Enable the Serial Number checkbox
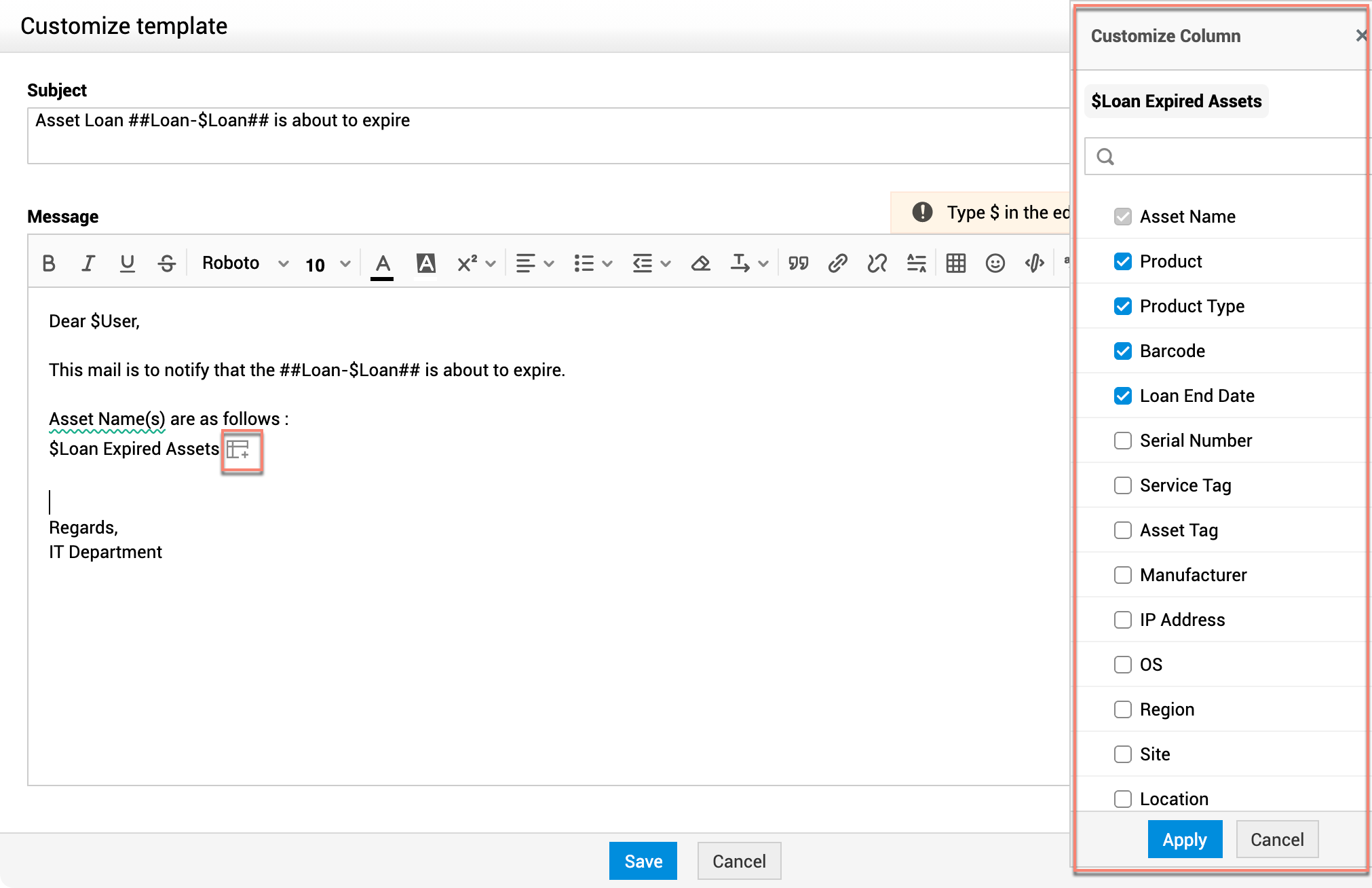1372x888 pixels. click(1123, 441)
